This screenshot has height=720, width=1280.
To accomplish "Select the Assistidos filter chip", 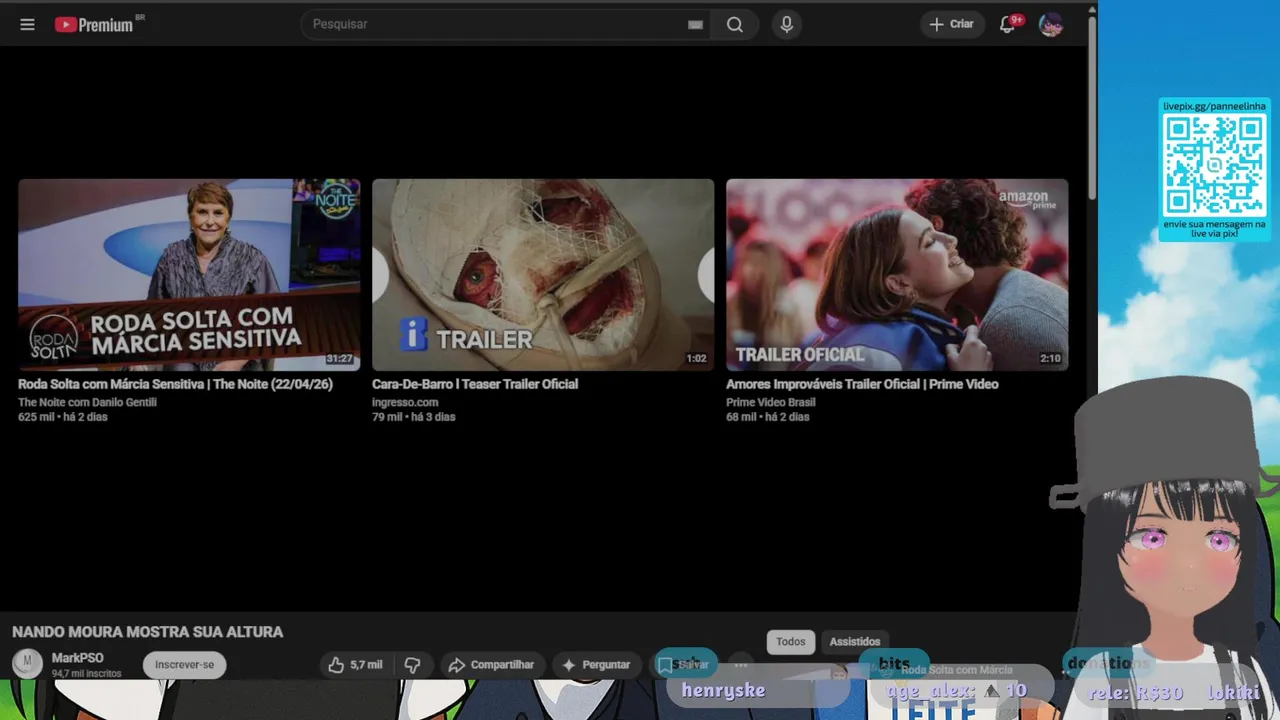I will [x=855, y=642].
